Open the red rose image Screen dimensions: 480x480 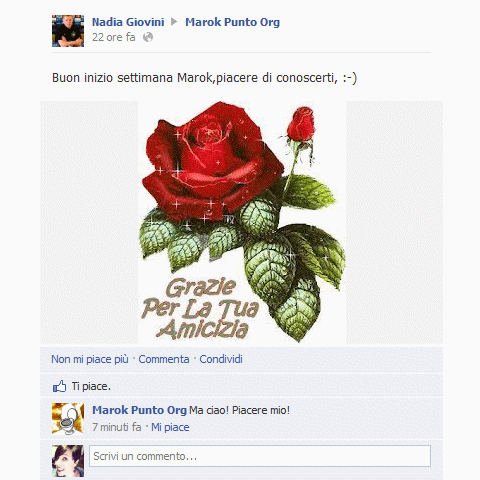(x=242, y=222)
